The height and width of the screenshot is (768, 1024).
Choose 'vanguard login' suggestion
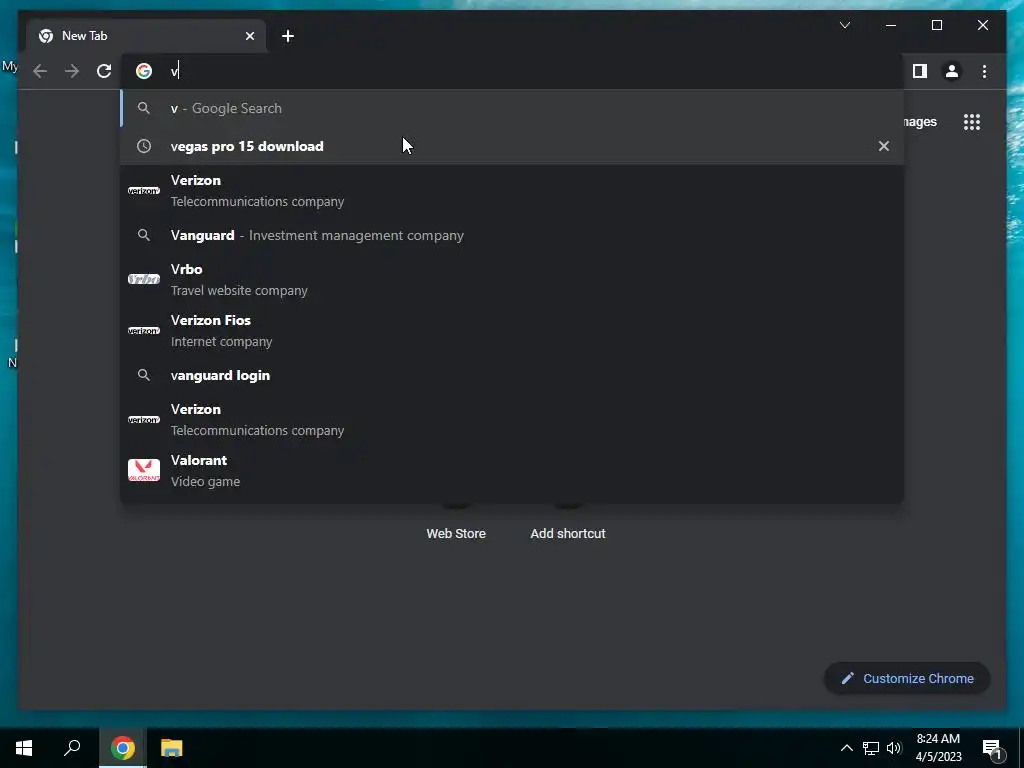click(x=513, y=376)
